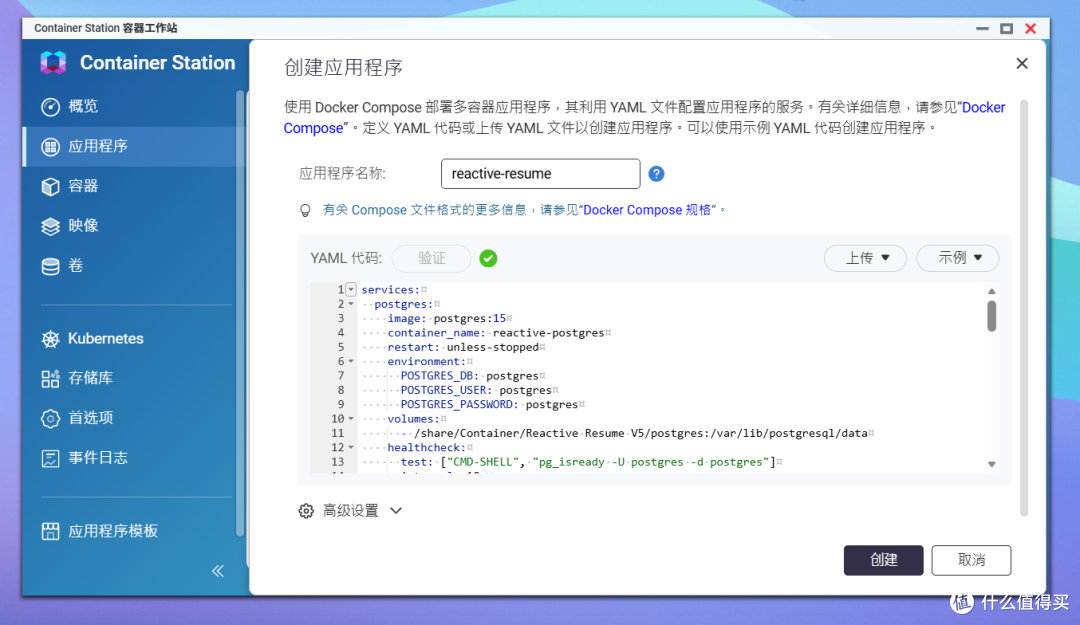This screenshot has width=1080, height=625.
Task: Click YAML line POSTGRES_USER: postgres
Action: pos(479,390)
